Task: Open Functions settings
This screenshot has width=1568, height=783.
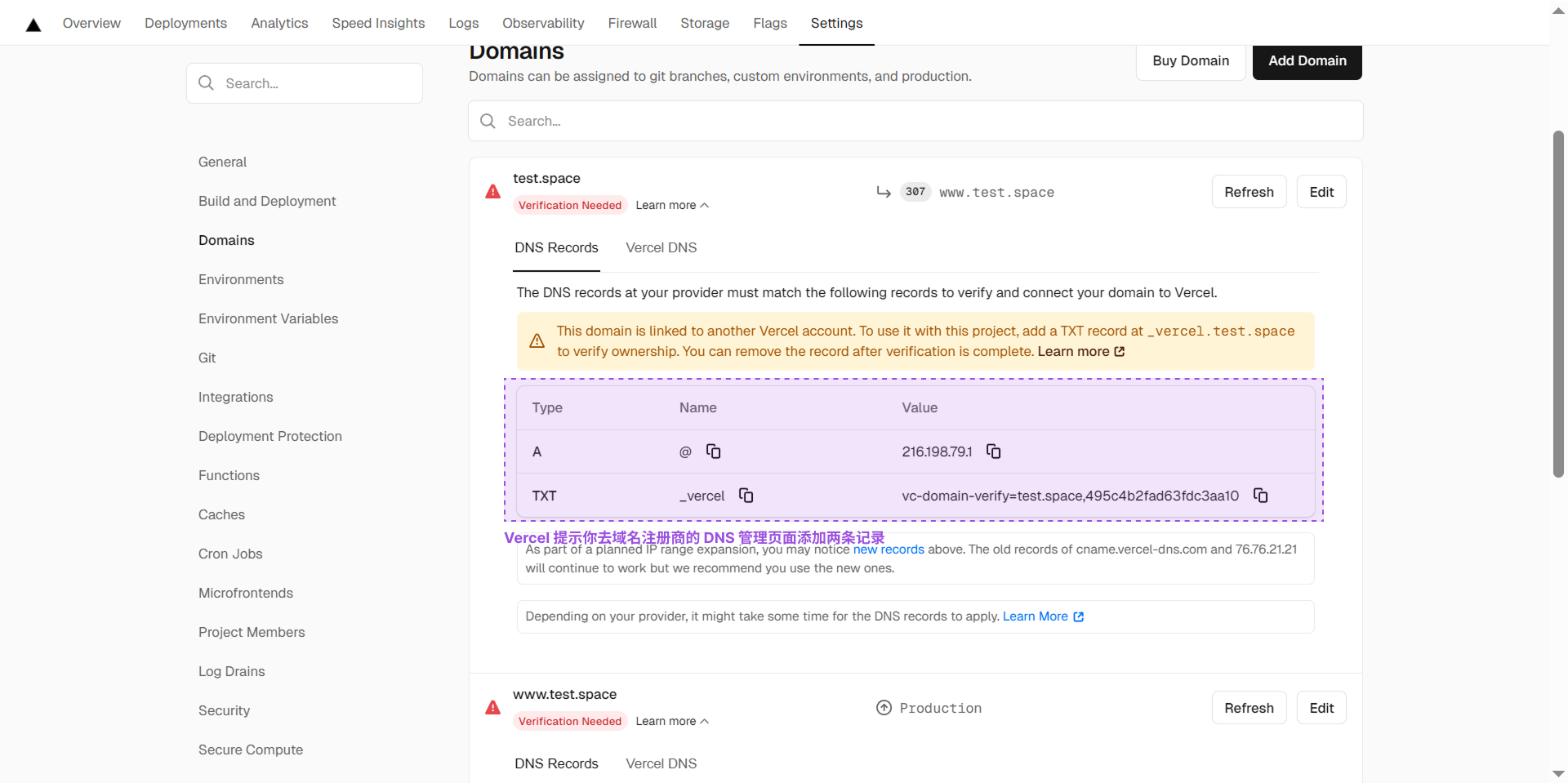Action: [229, 475]
